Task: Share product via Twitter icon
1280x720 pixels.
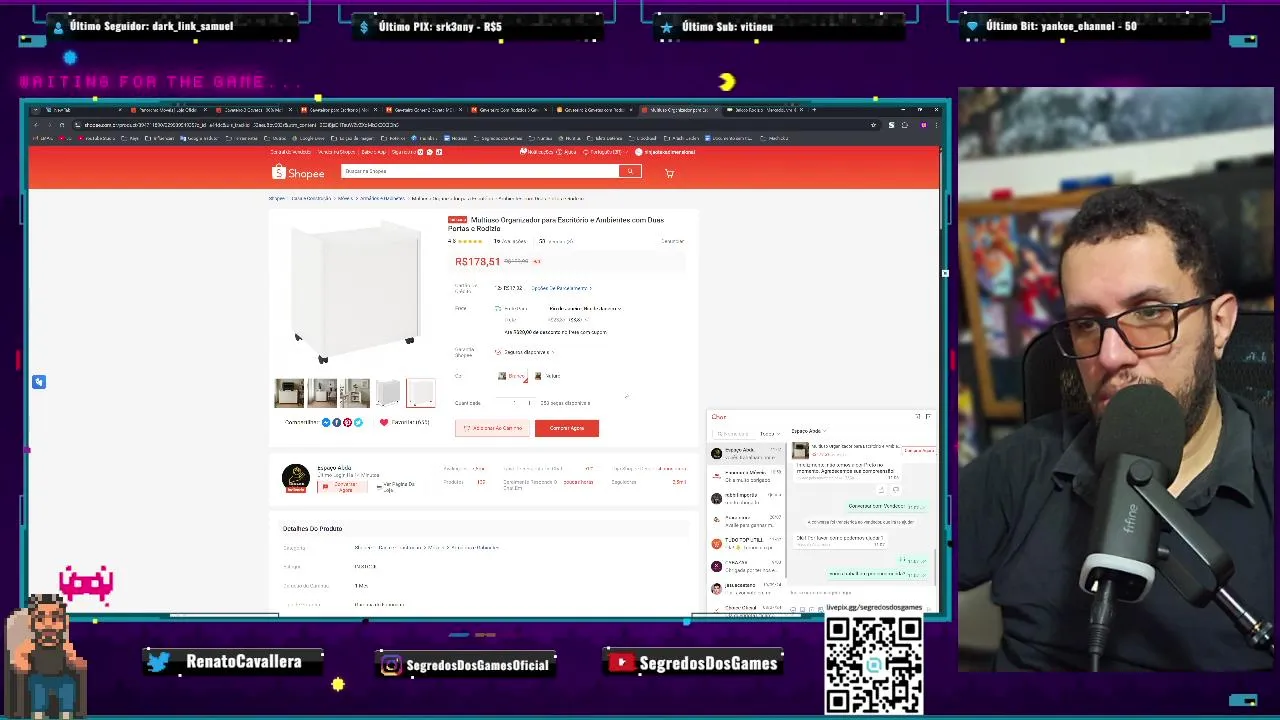Action: pyautogui.click(x=358, y=422)
